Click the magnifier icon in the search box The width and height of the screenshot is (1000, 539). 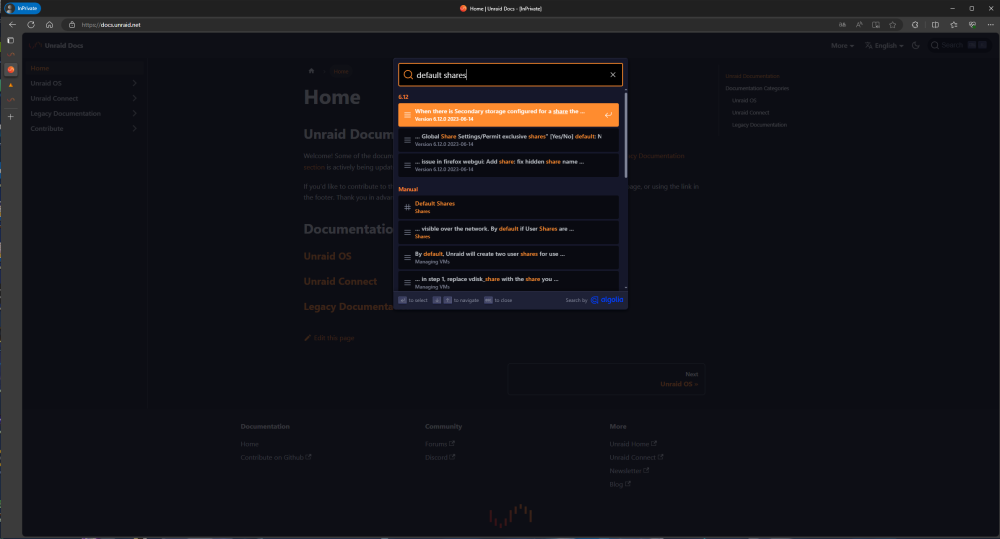[408, 75]
